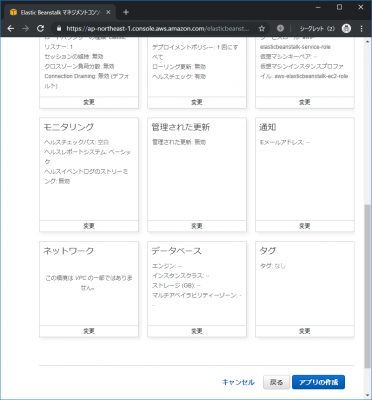Click the incognito profile avatar icon
Viewport: 372px width, 400px height.
[x=346, y=29]
